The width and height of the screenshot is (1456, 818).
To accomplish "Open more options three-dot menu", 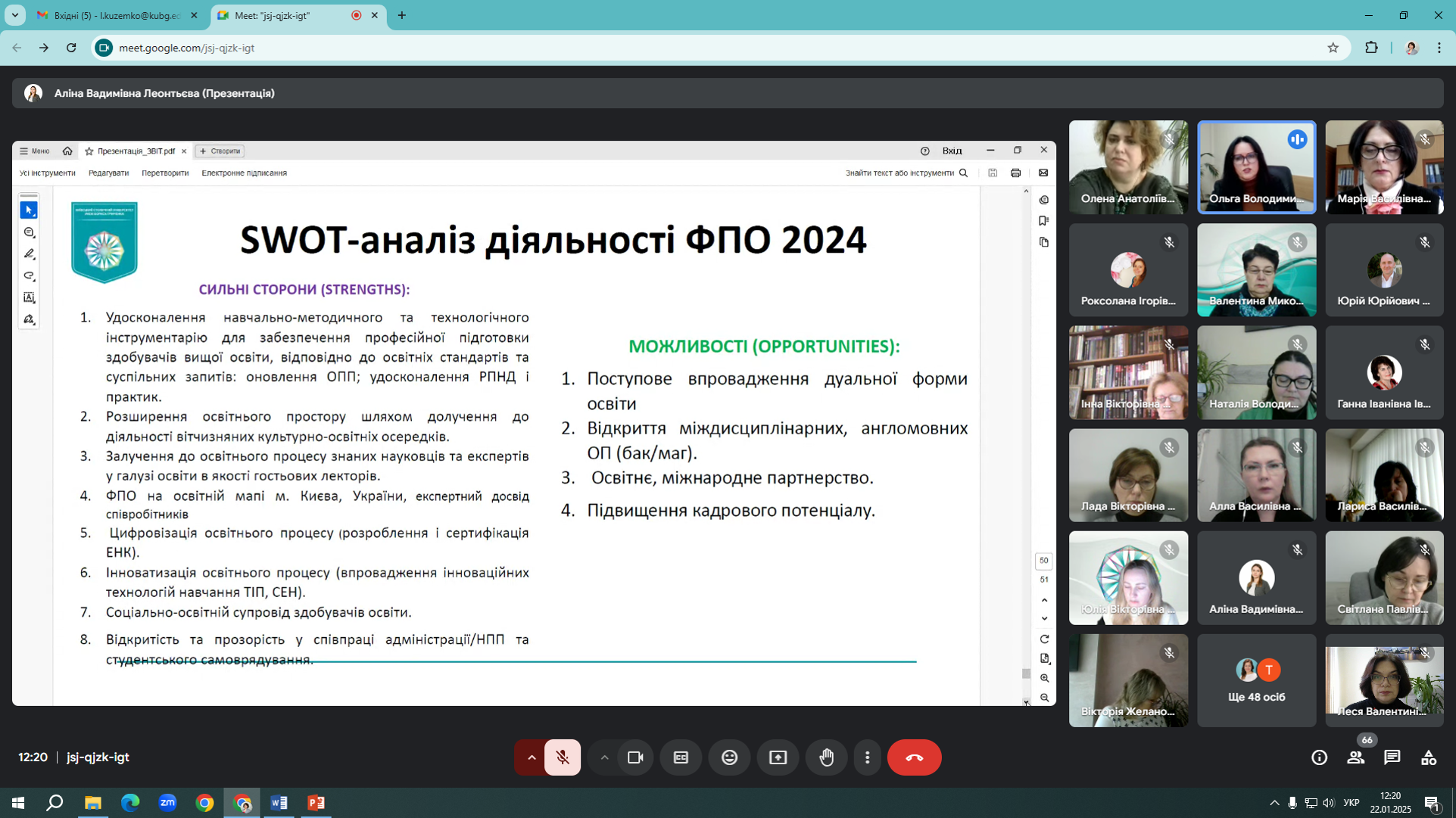I will coord(867,757).
